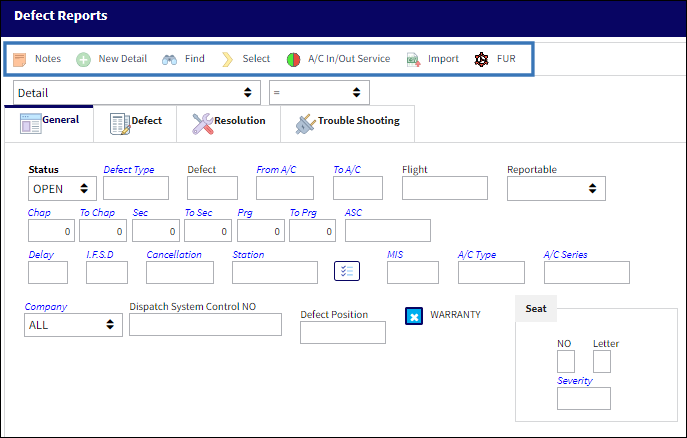
Task: Click the MIS input field
Action: [x=413, y=272]
